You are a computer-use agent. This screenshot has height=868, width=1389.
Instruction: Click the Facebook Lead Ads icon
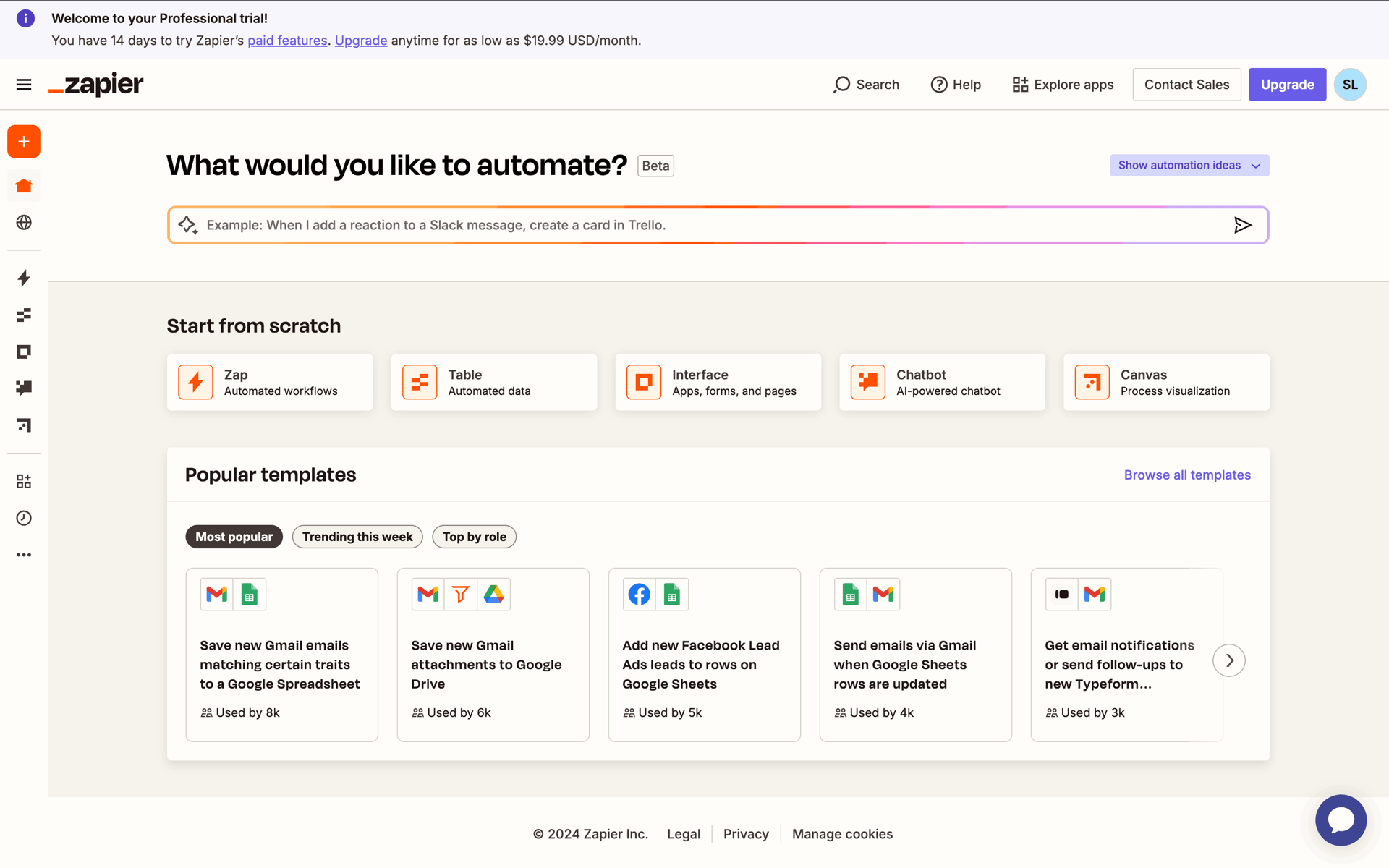[640, 595]
